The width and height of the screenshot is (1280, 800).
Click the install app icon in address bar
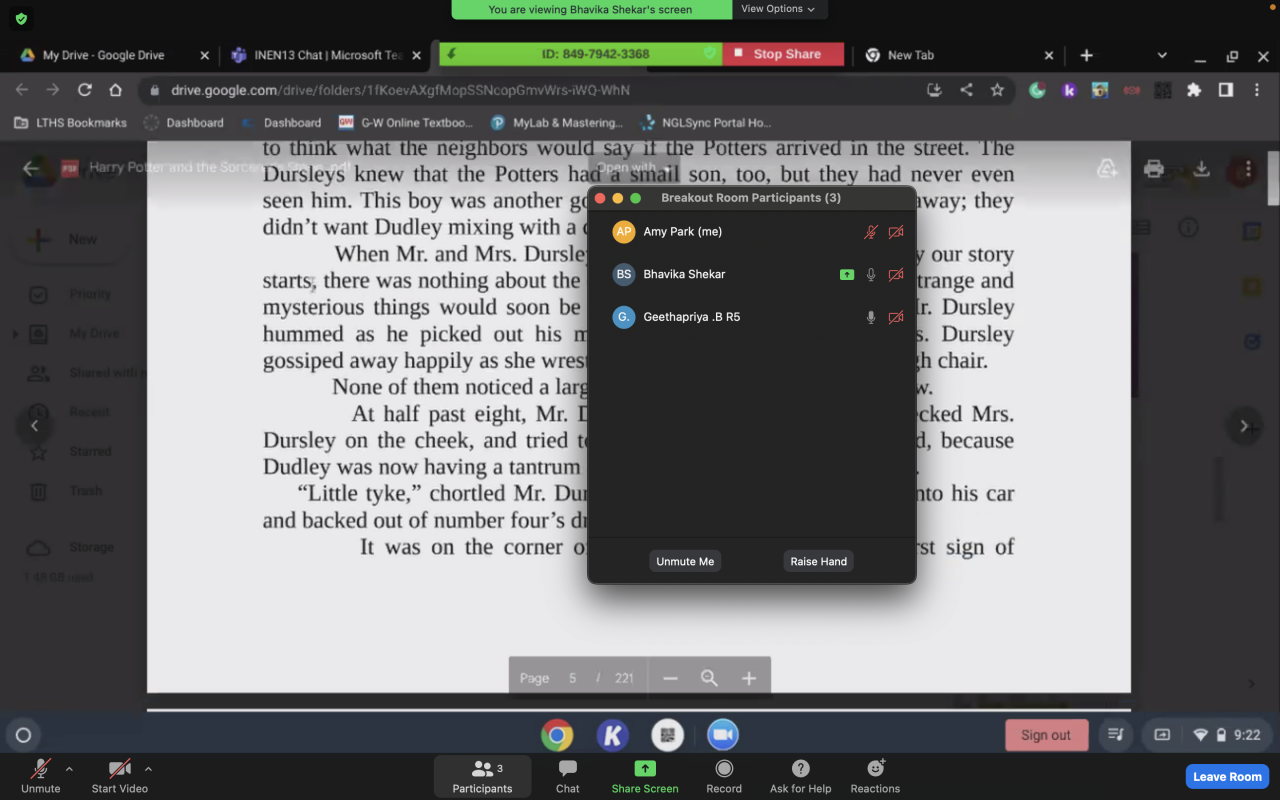(935, 90)
